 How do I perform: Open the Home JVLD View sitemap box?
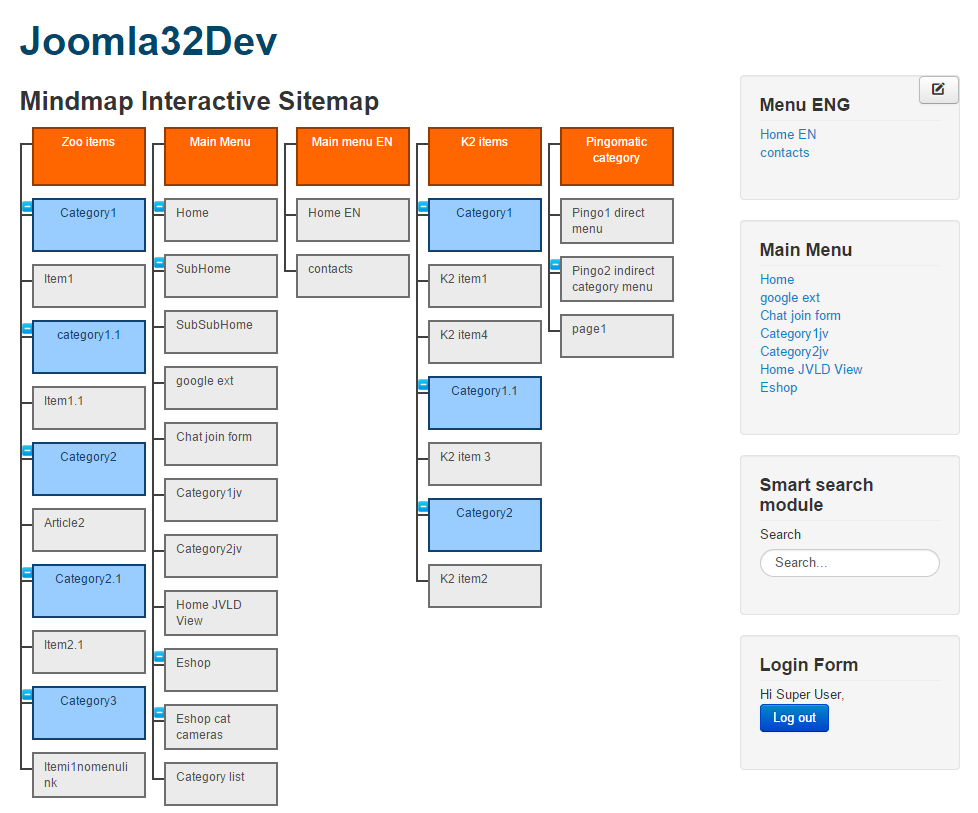(221, 613)
